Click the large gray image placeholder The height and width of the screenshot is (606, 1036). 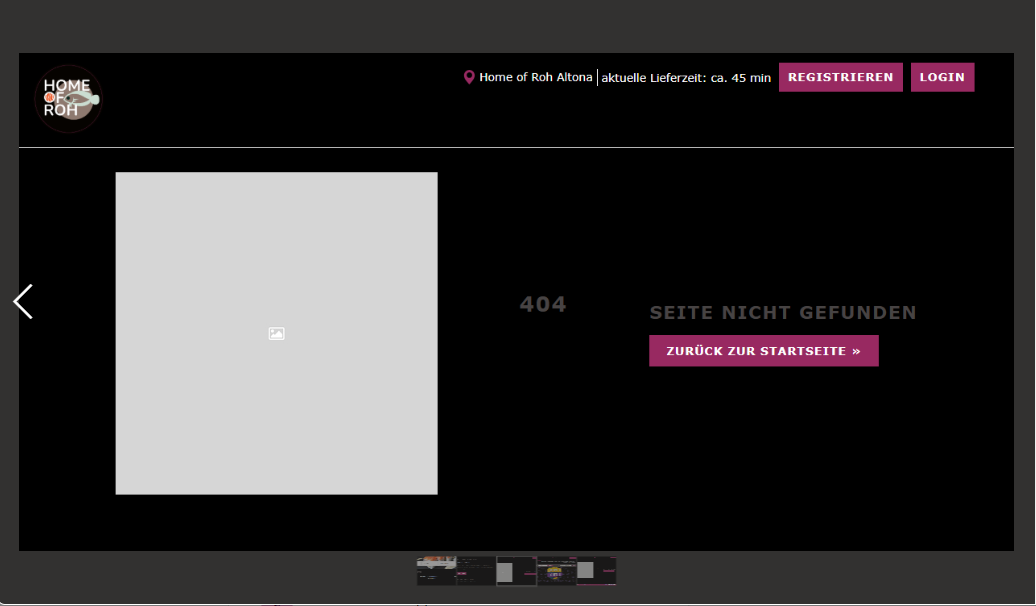(276, 250)
